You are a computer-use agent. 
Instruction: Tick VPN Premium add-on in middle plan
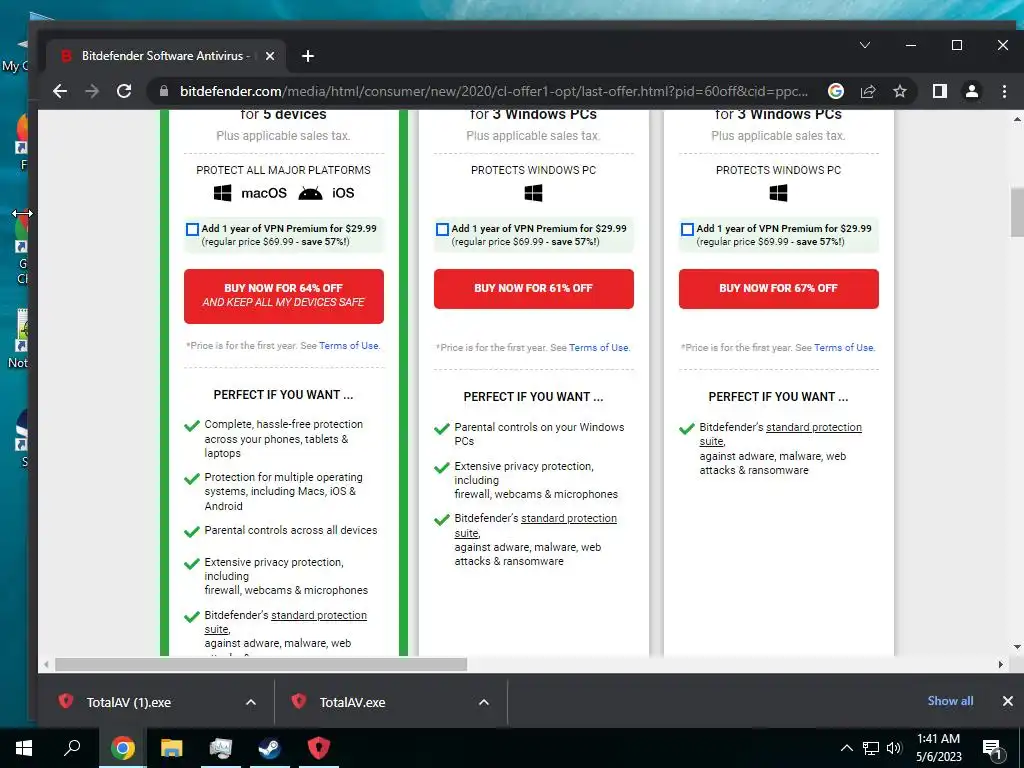coord(442,229)
